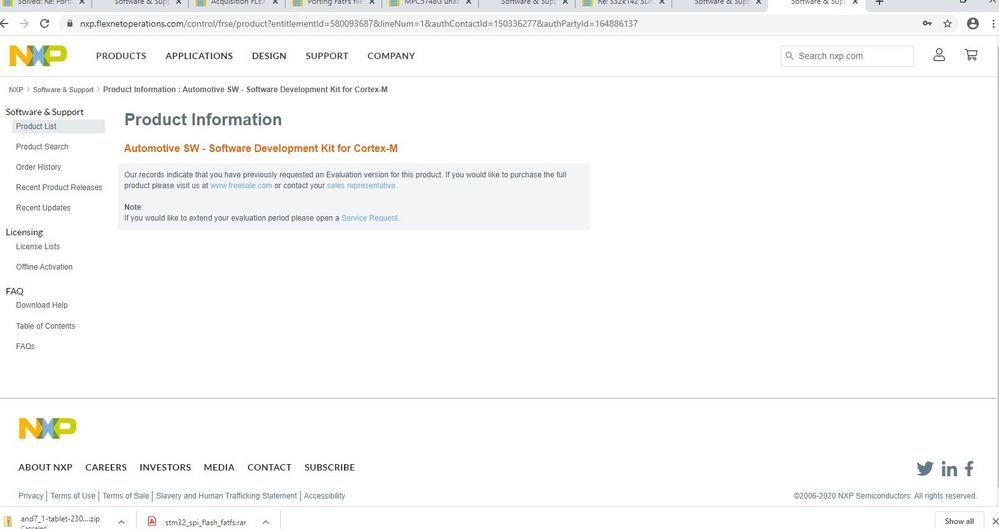Click the search magnifier icon
Screen dimensions: 999x529
click(x=789, y=56)
